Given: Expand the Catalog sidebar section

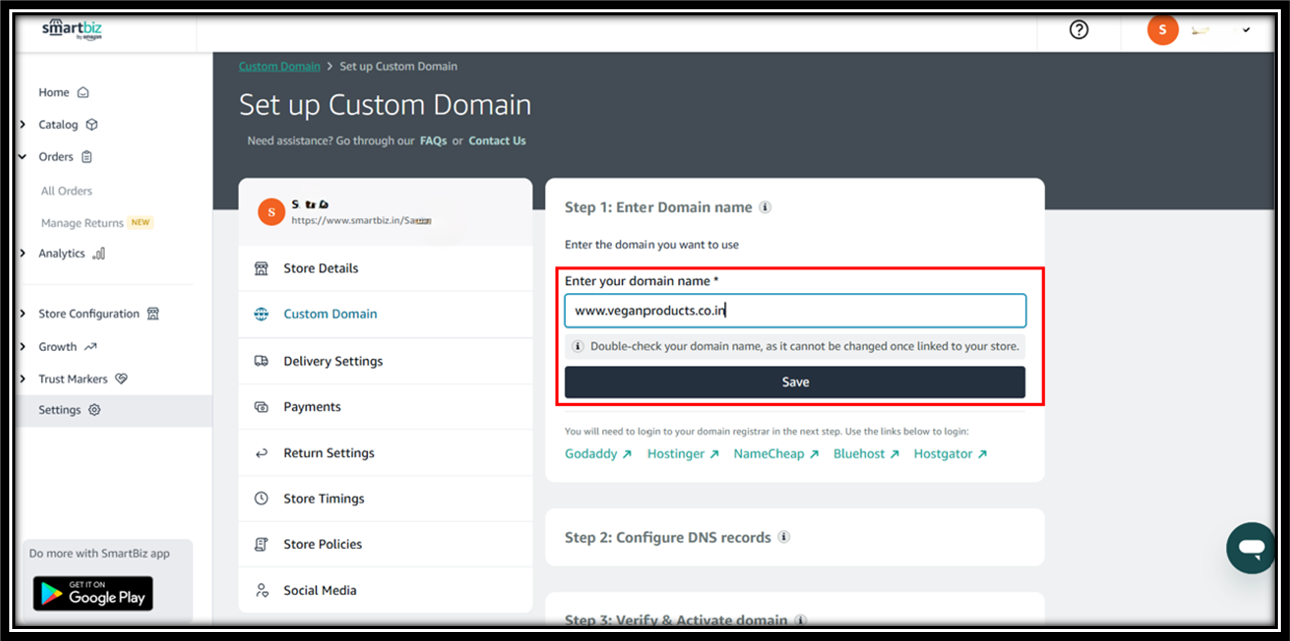Looking at the screenshot, I should [x=23, y=125].
